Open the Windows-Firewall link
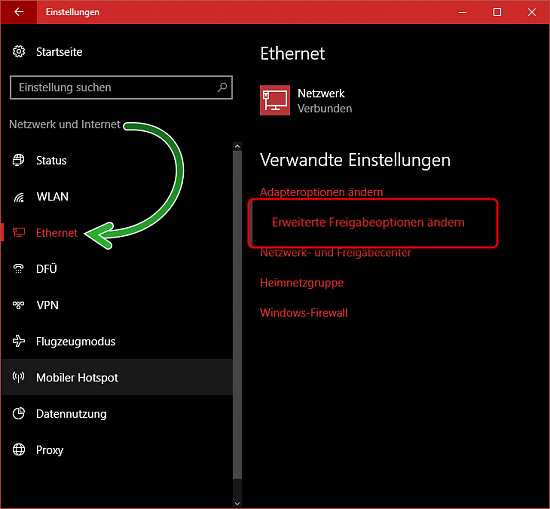 304,313
